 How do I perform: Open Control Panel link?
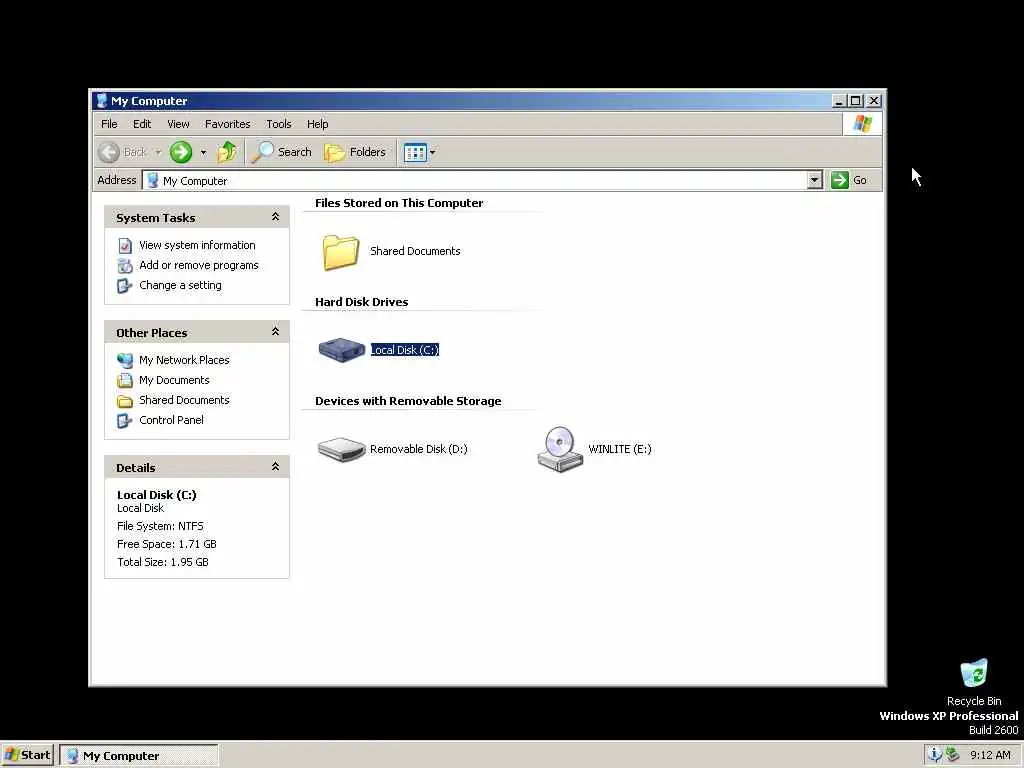[x=171, y=421]
